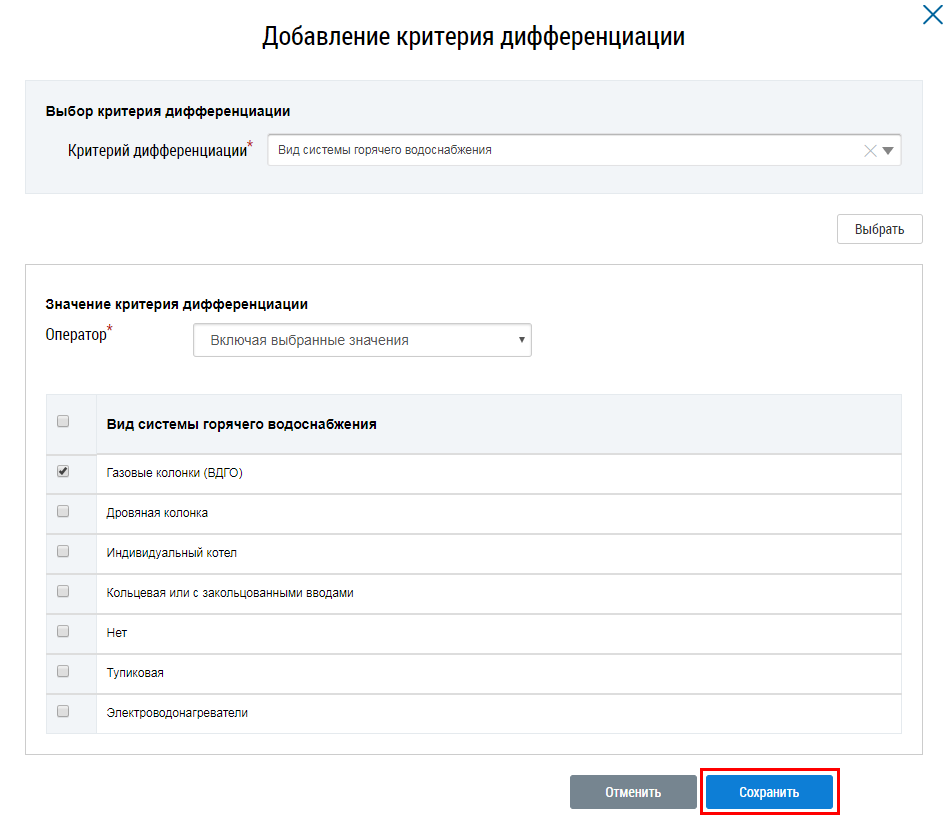Click the Тупиковая row label
Viewport: 949px width, 825px height.
click(x=135, y=673)
